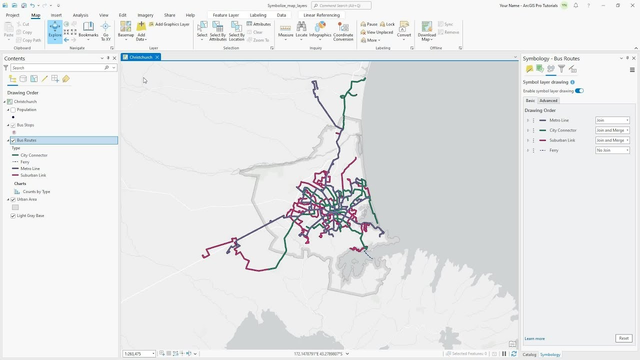Viewport: 640px width, 360px height.
Task: Click Convert labels button
Action: click(404, 30)
